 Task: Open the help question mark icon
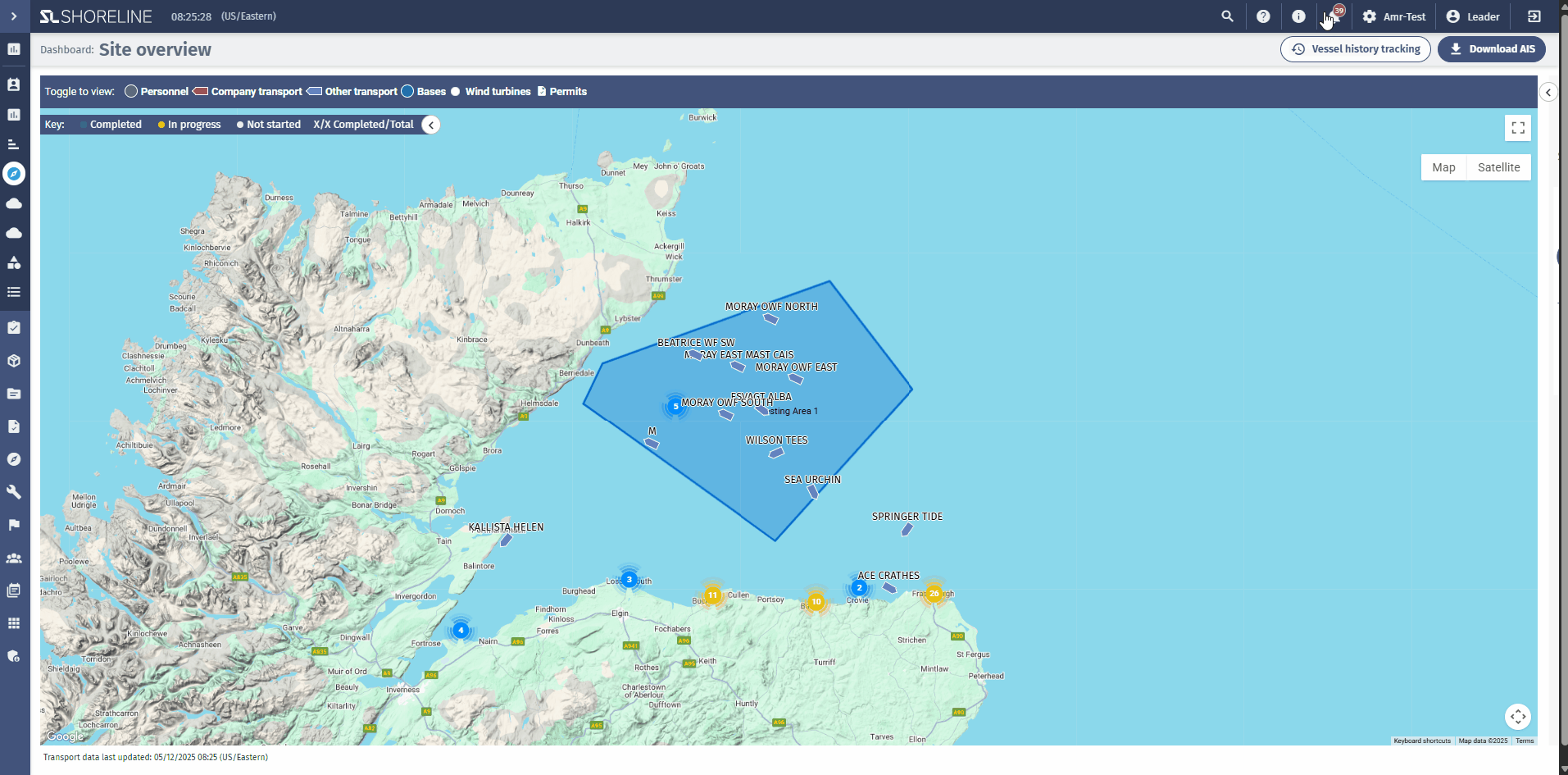(x=1263, y=16)
